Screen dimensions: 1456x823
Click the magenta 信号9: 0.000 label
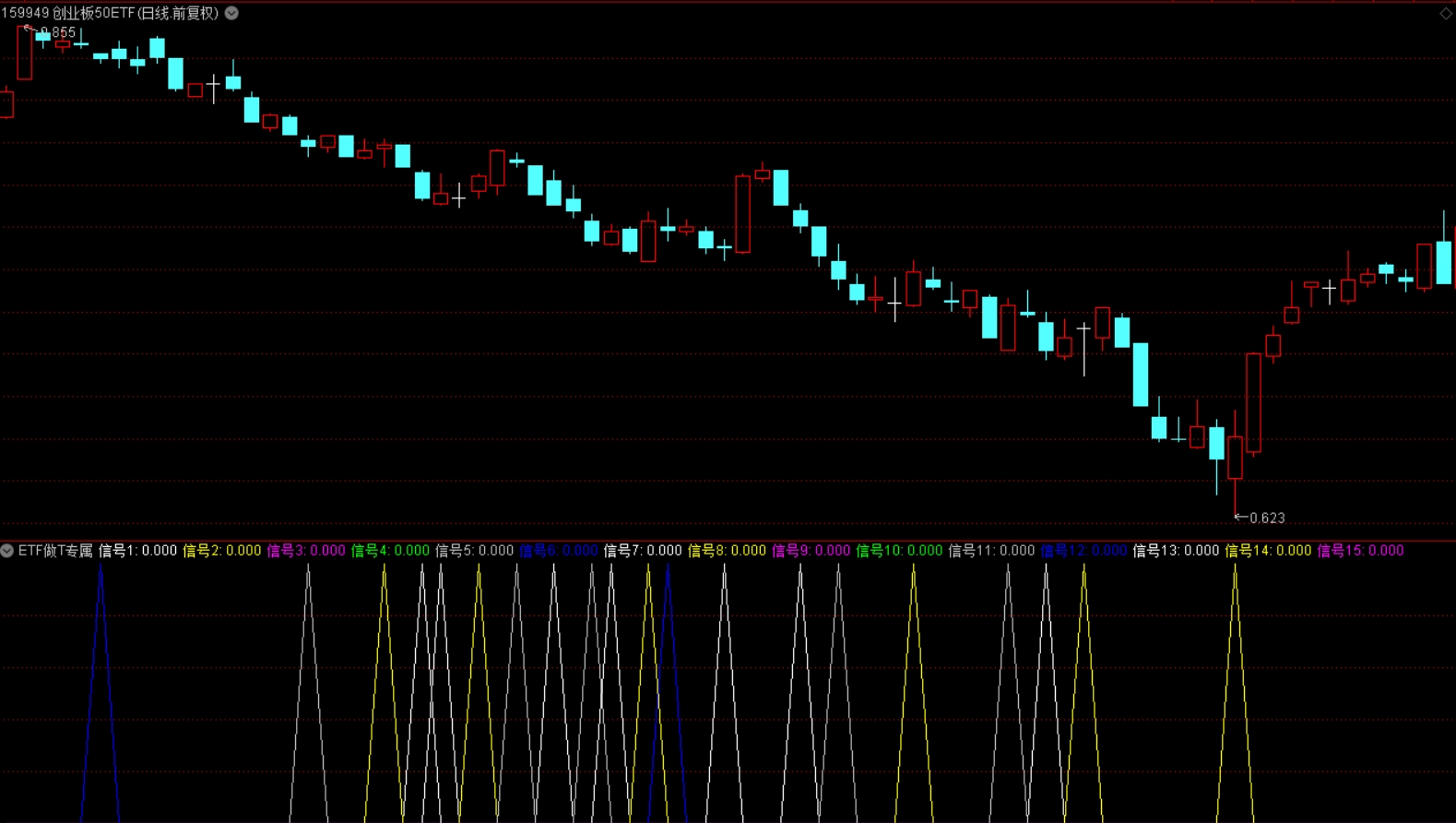tap(811, 551)
